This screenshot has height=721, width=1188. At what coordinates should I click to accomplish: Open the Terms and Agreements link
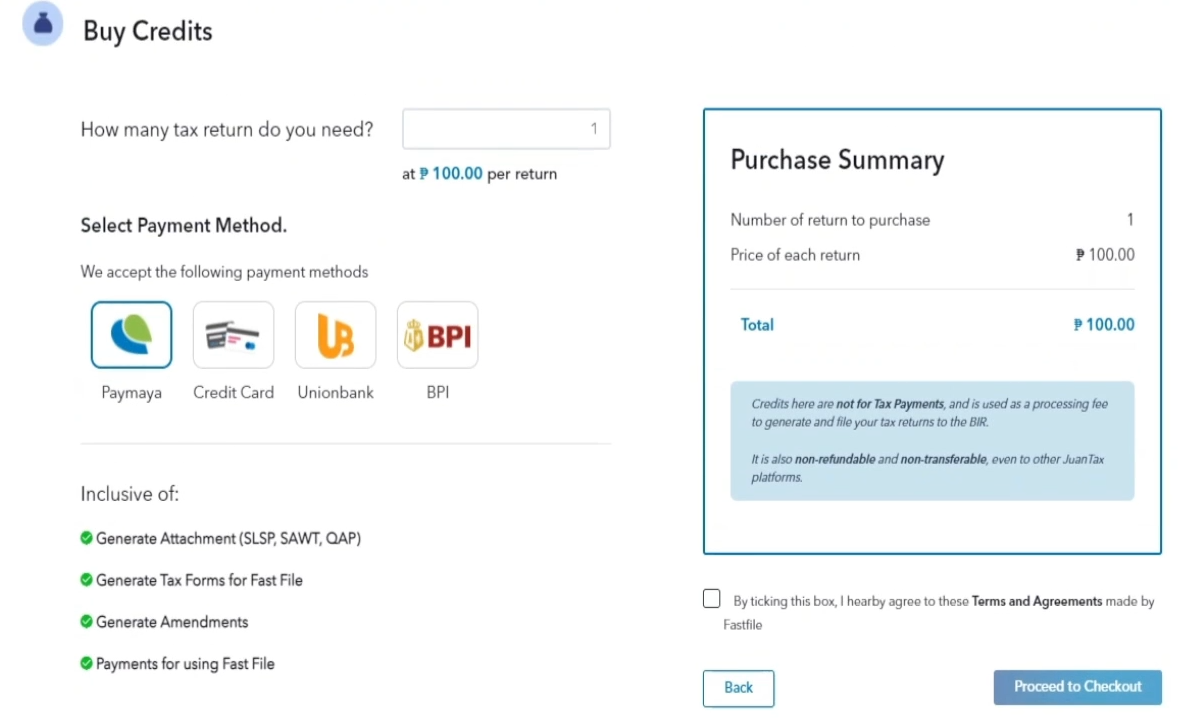click(1037, 602)
